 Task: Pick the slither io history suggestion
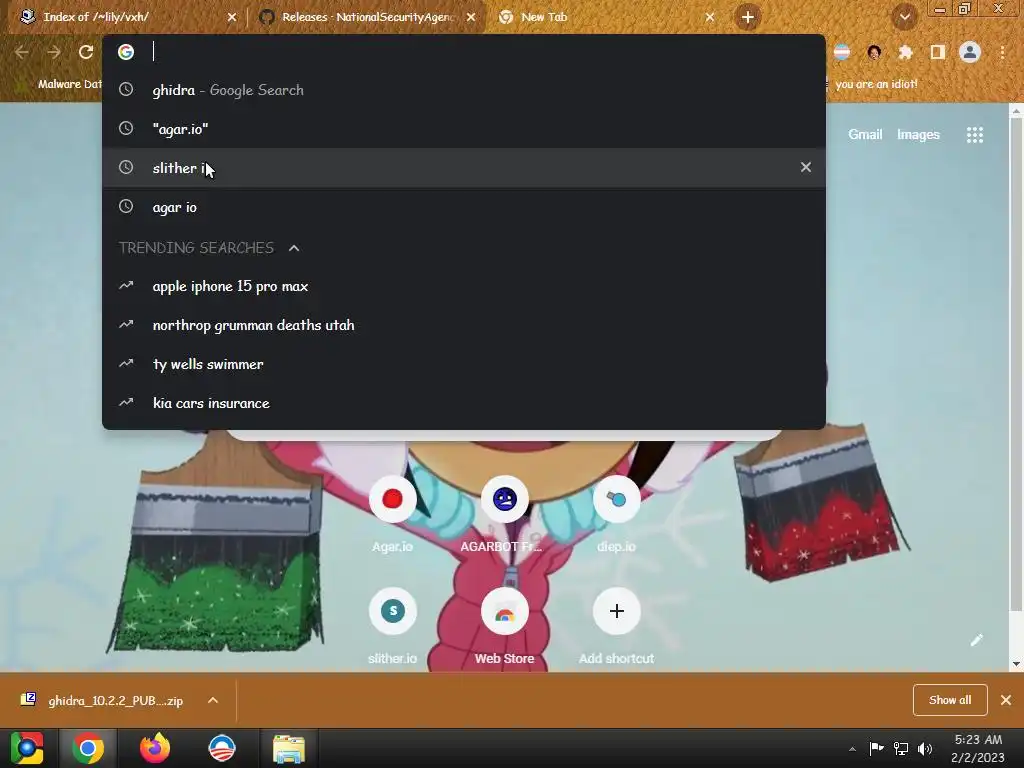point(464,168)
